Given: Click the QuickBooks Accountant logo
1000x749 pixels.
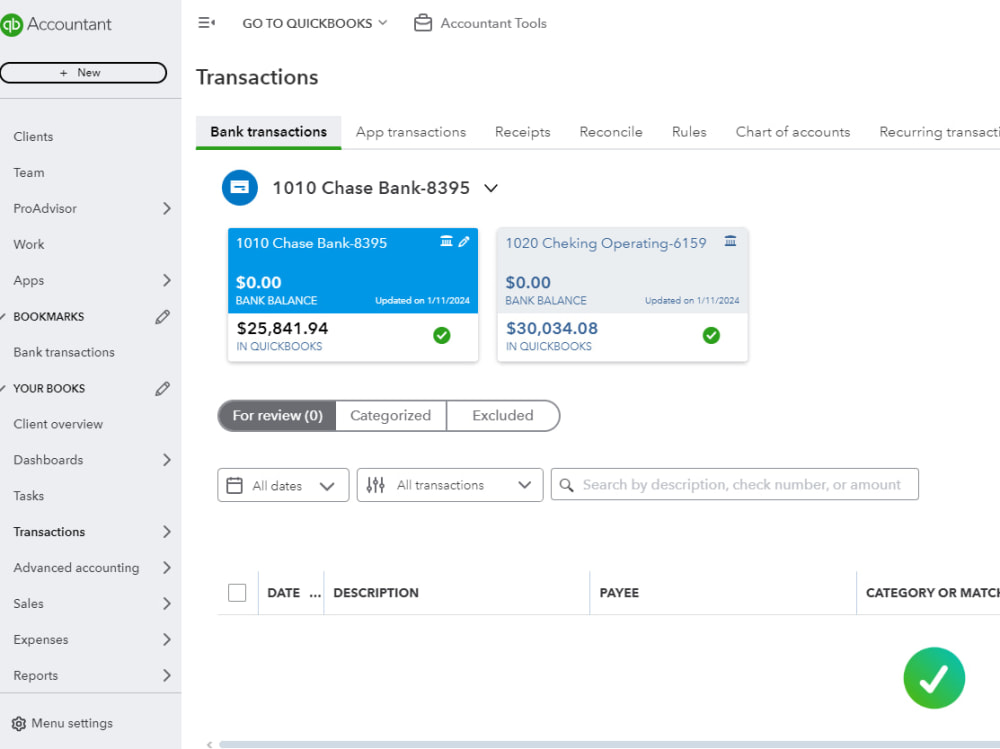Looking at the screenshot, I should (x=56, y=24).
